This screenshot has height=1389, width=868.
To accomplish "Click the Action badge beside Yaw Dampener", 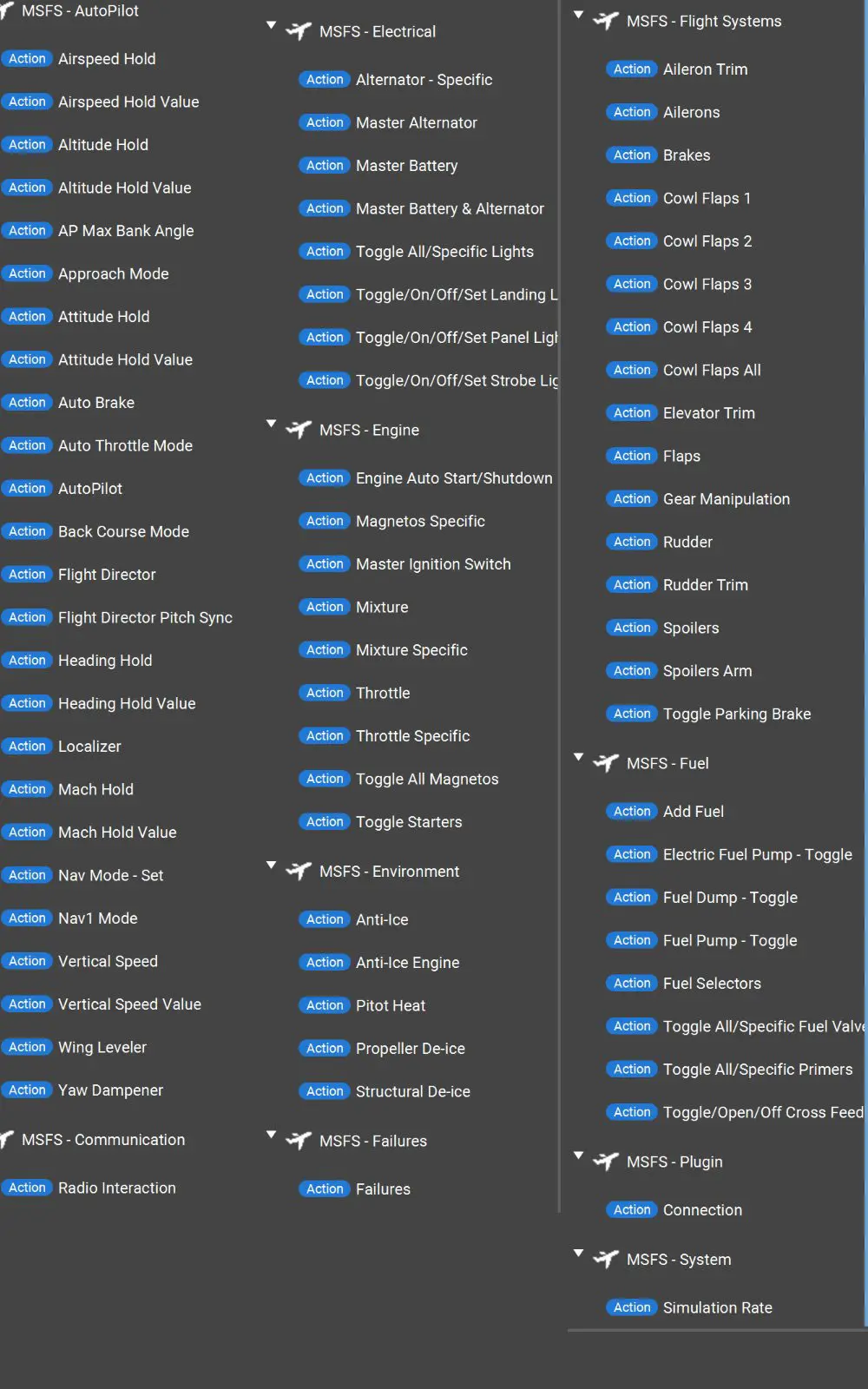I will [x=27, y=1090].
